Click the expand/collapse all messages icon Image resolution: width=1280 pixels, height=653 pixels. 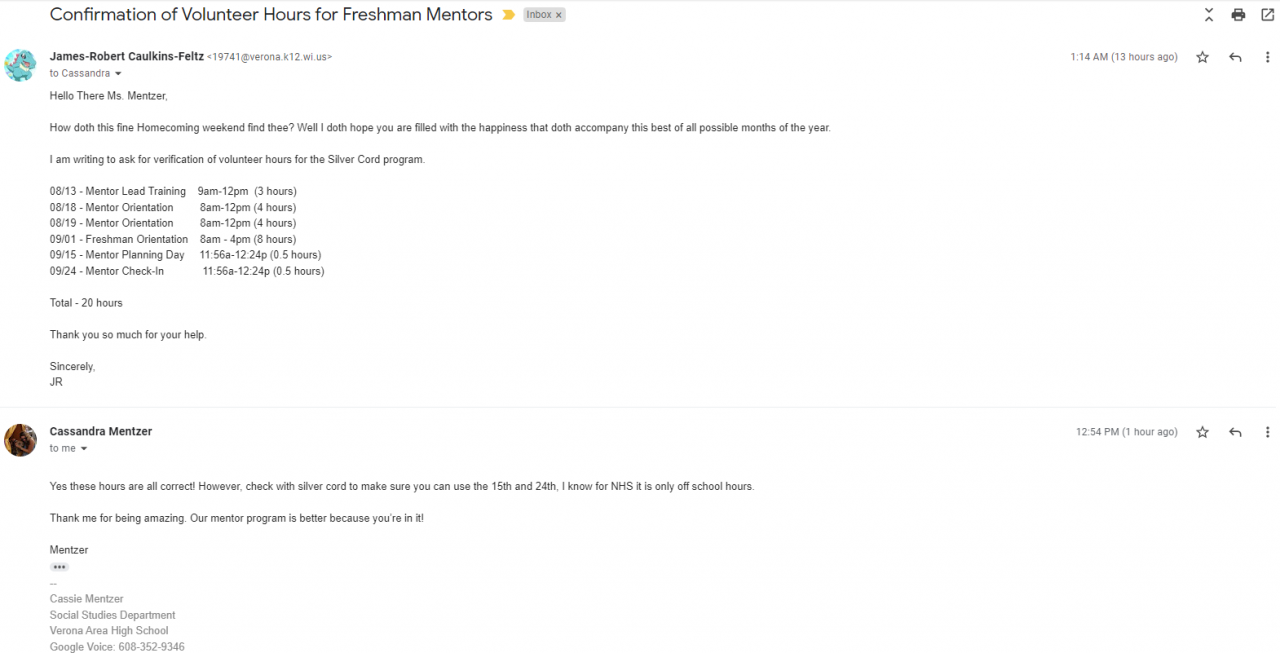[x=1209, y=15]
